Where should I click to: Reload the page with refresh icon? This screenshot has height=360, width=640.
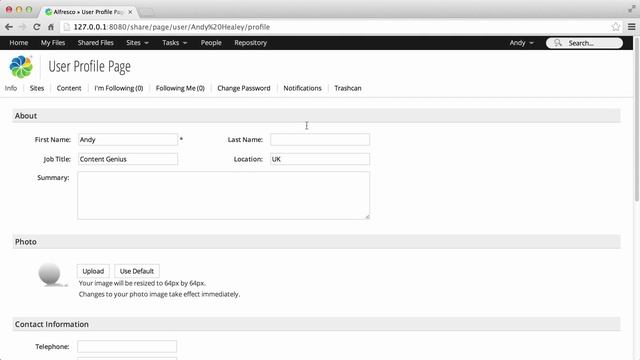coord(37,27)
